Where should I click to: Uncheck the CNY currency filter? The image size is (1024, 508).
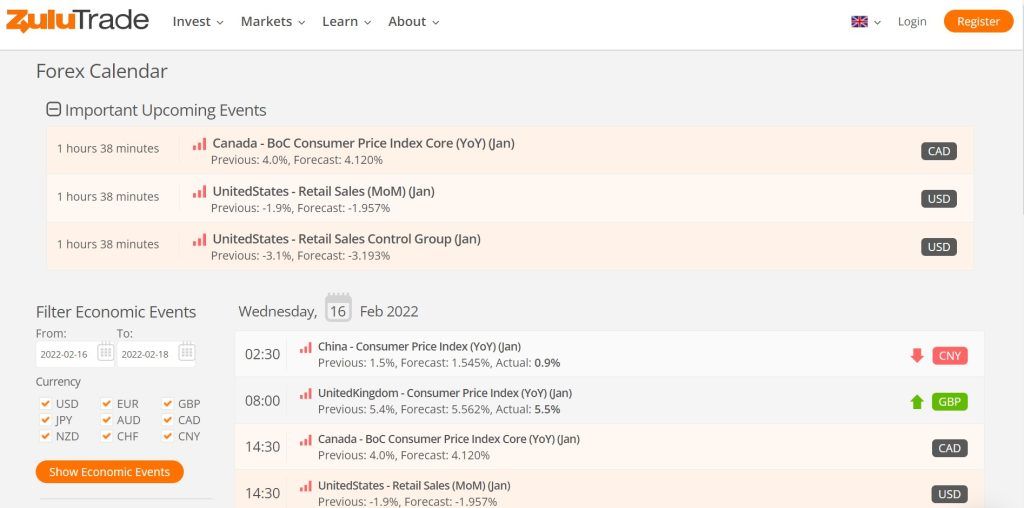coord(168,436)
